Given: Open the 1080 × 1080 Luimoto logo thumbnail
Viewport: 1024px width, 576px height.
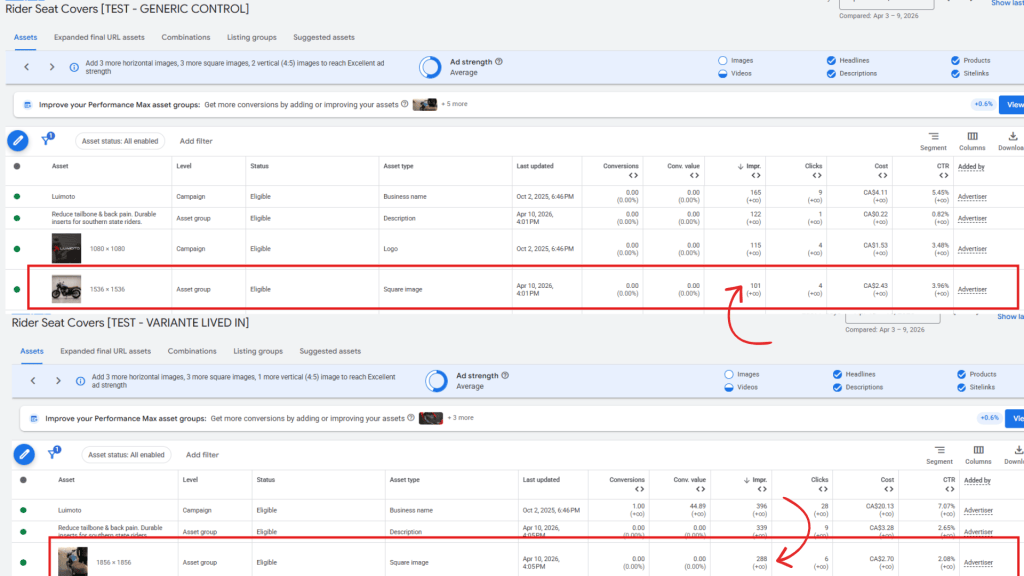Looking at the screenshot, I should (67, 248).
